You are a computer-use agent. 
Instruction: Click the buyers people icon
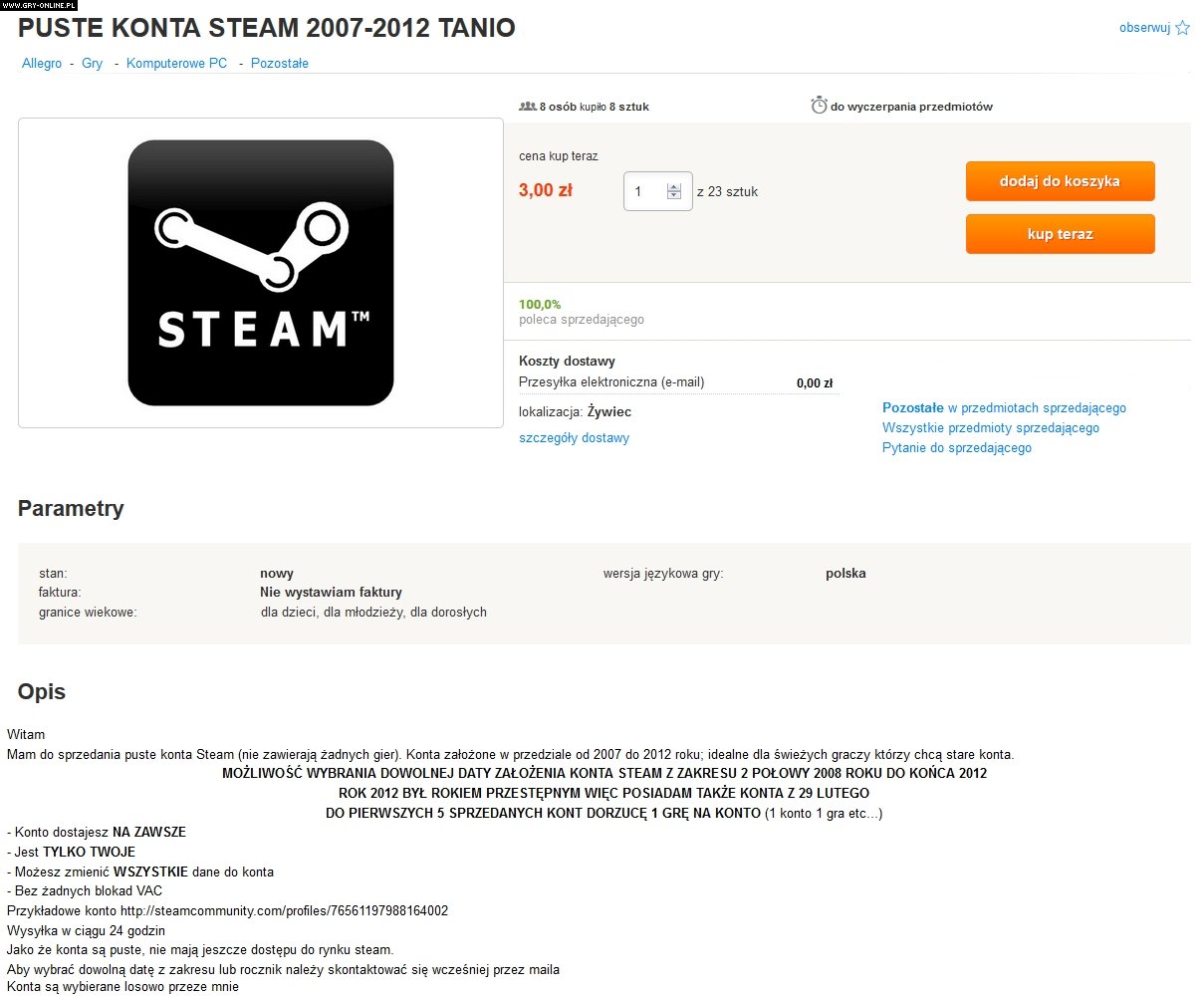point(528,106)
